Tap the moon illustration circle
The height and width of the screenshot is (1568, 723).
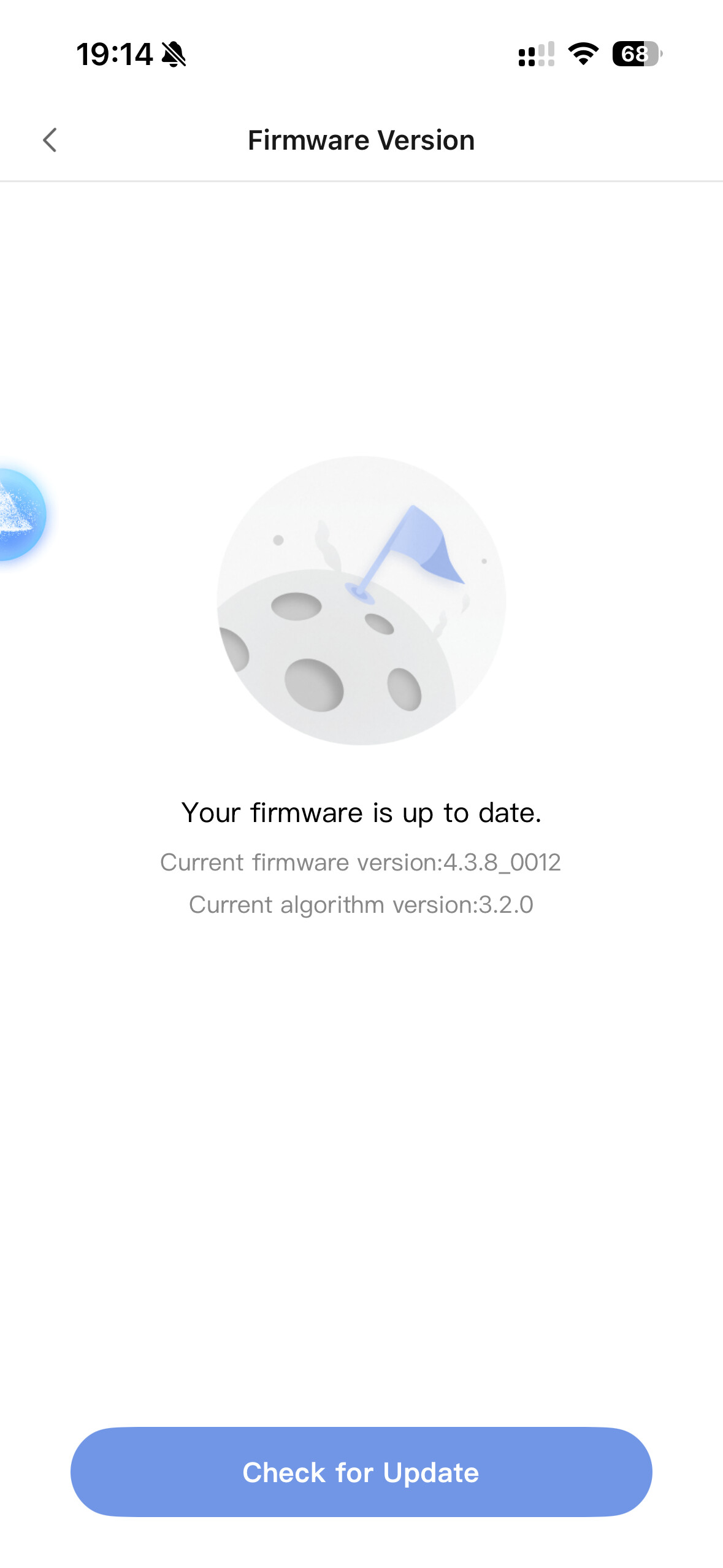(361, 601)
